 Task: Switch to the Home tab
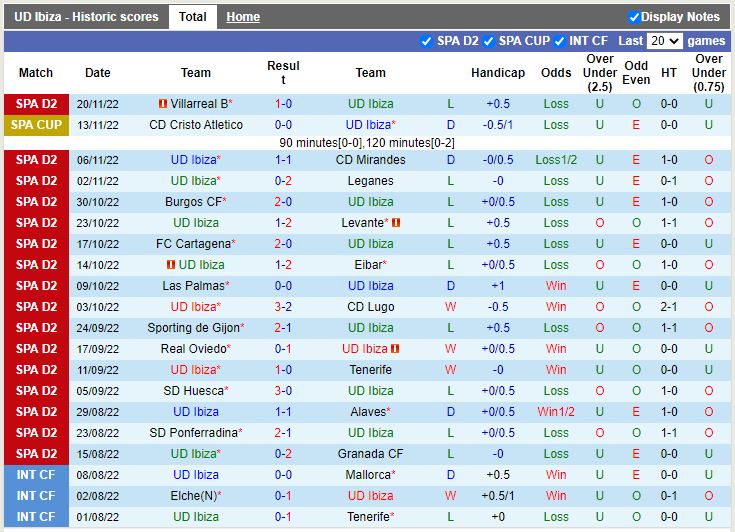pyautogui.click(x=243, y=17)
